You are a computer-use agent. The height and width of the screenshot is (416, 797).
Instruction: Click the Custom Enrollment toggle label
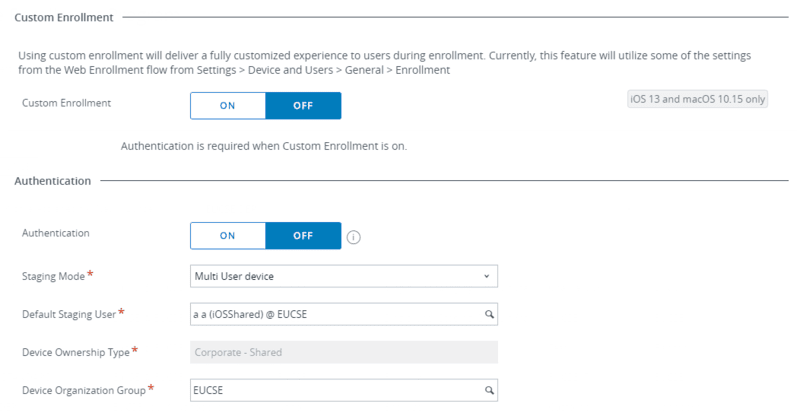pyautogui.click(x=66, y=103)
